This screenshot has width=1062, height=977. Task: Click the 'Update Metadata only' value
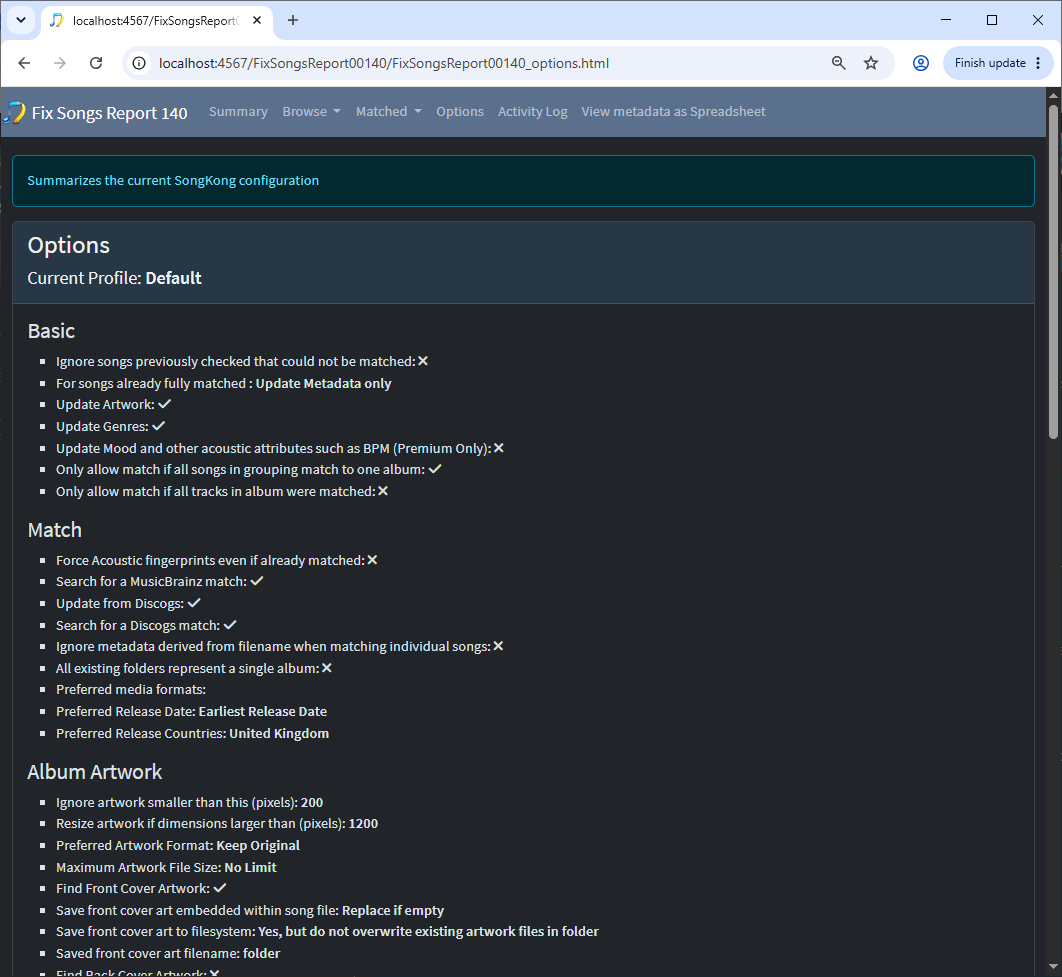[x=323, y=384]
